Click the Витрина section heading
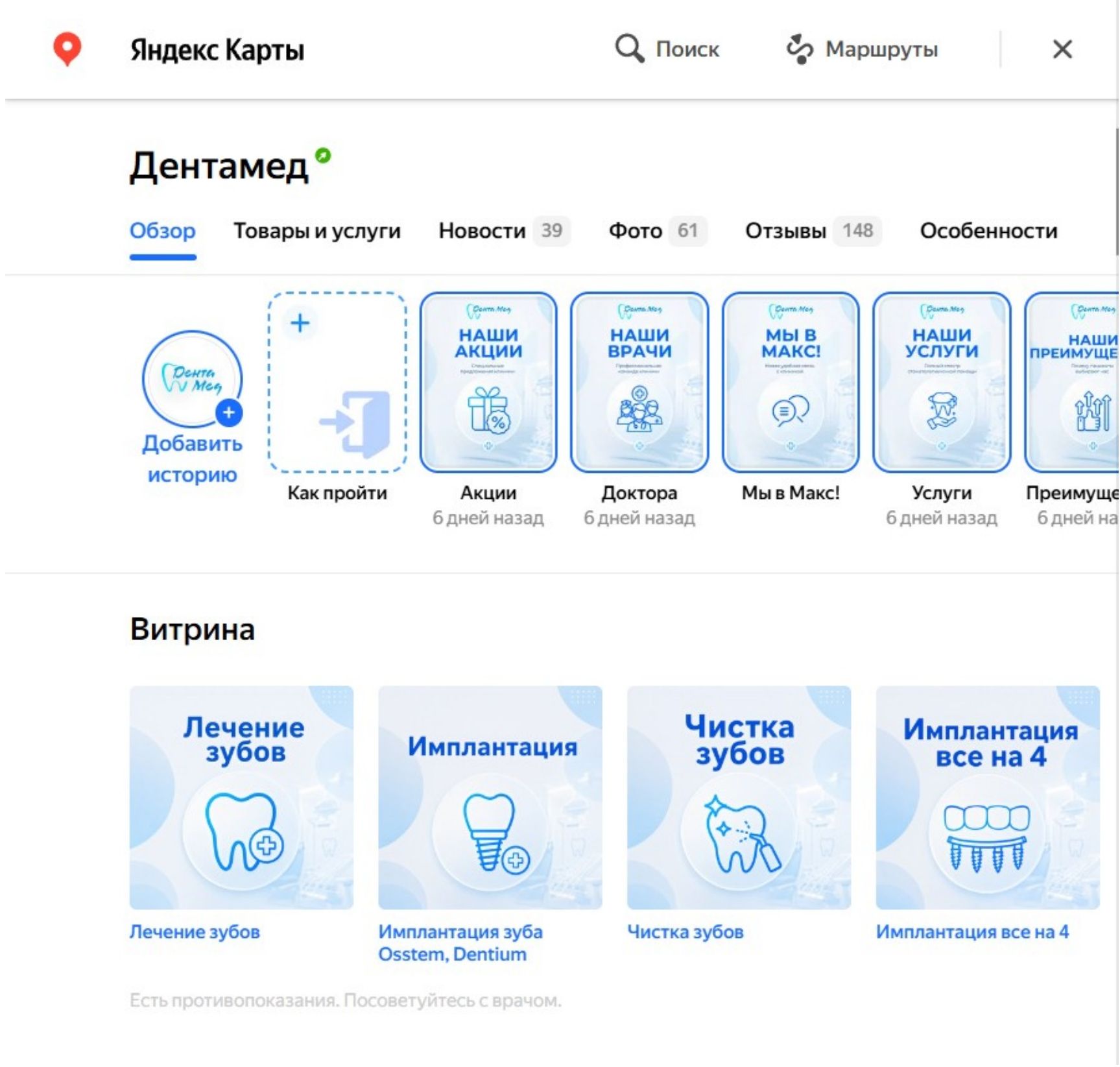 click(x=192, y=629)
